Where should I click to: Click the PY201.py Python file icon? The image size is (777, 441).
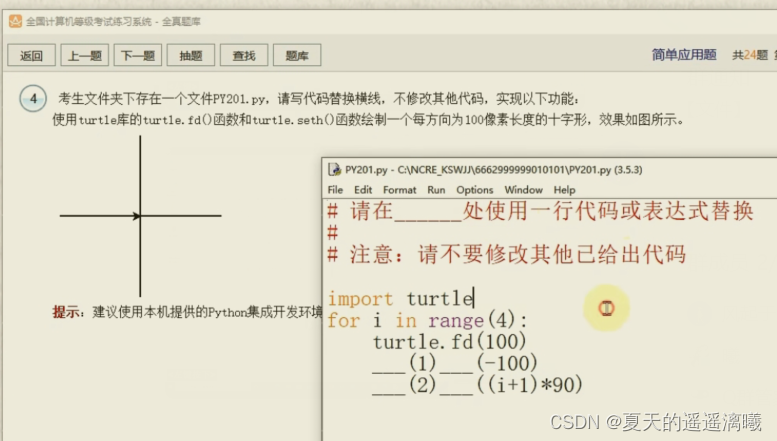coord(334,169)
